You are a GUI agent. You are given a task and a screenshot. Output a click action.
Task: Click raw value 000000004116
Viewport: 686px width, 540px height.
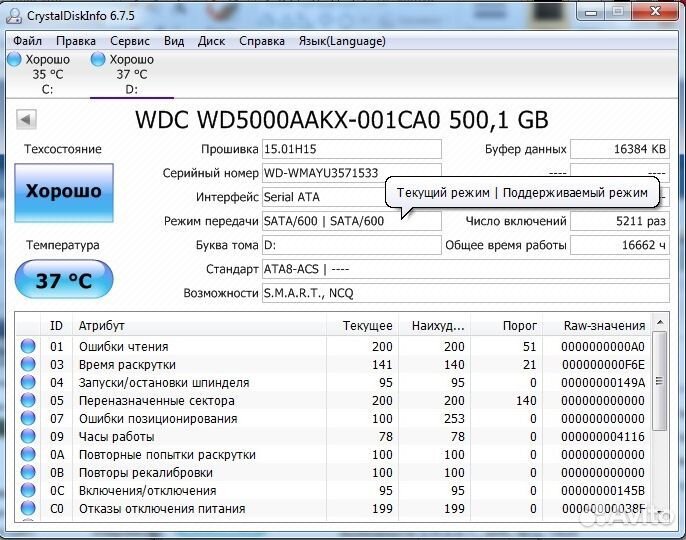pyautogui.click(x=603, y=437)
